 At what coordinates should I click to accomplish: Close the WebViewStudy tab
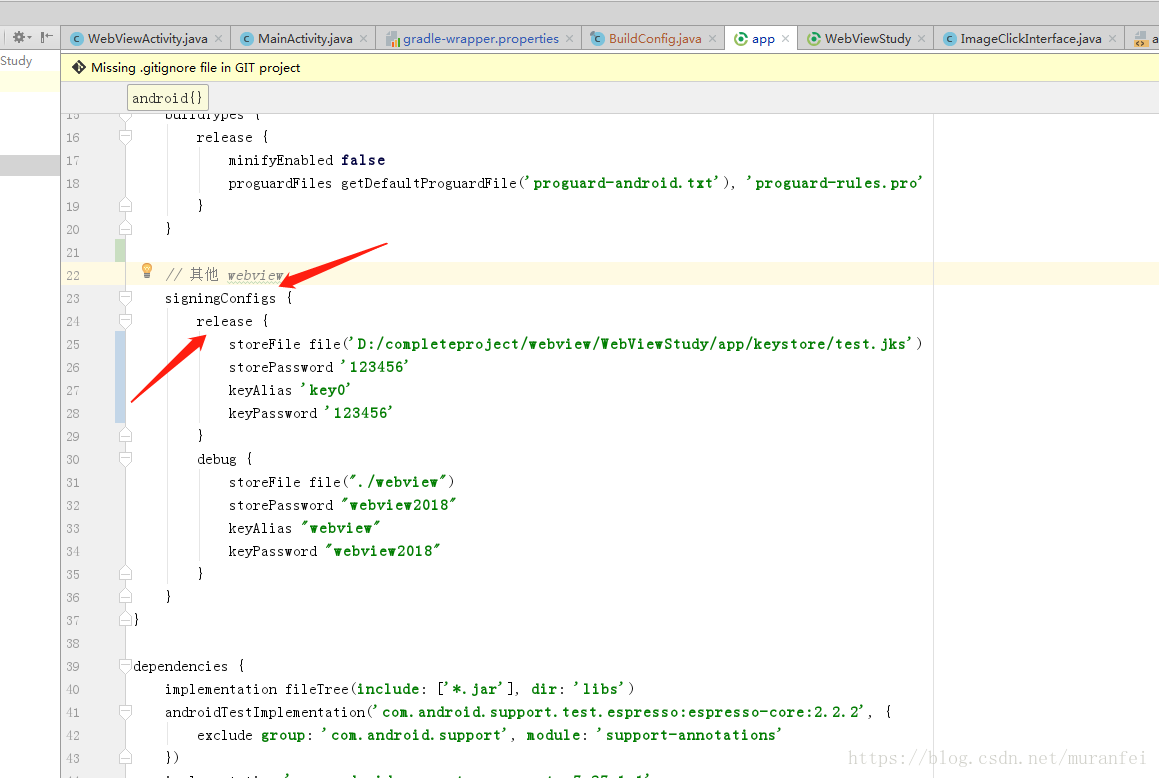(x=921, y=38)
